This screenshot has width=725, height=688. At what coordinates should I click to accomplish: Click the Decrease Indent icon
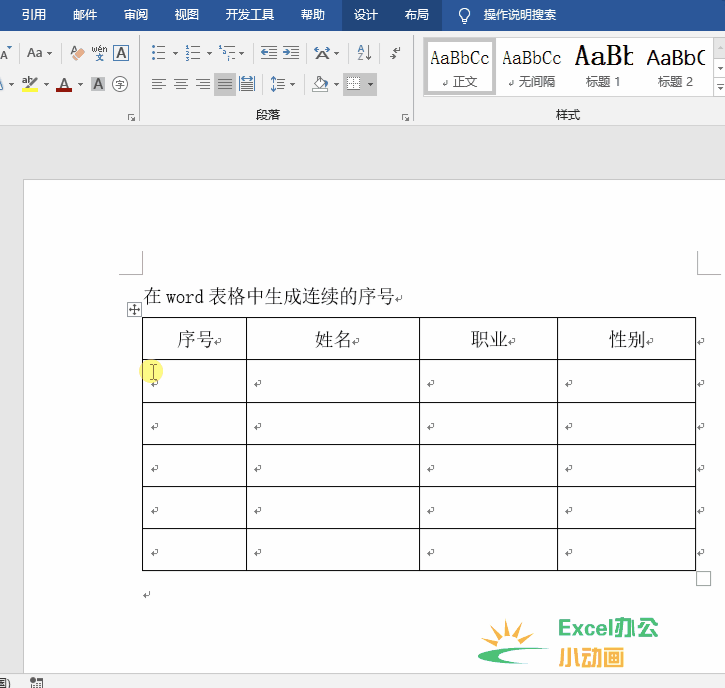coord(269,53)
